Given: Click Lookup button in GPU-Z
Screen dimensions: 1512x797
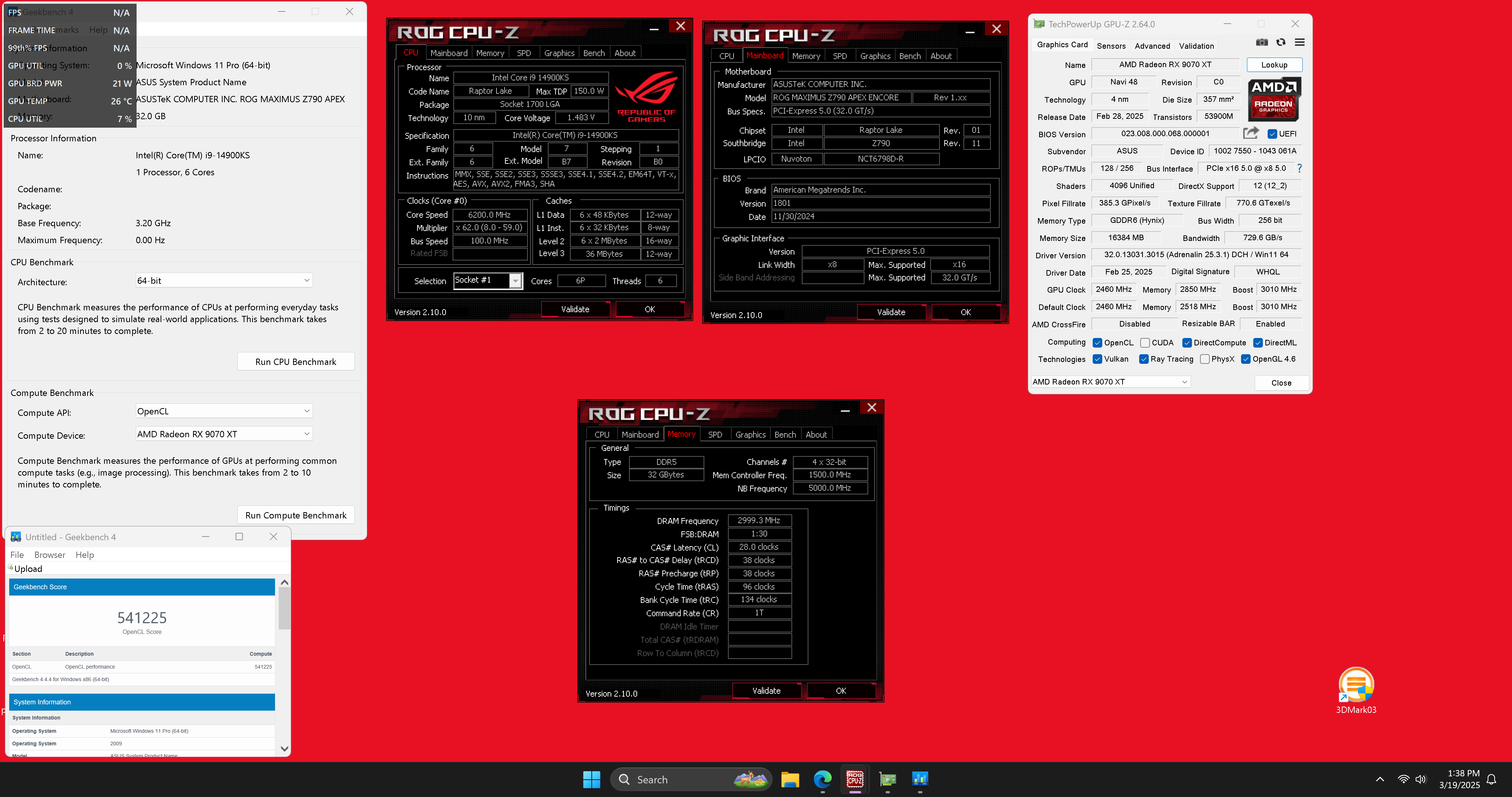Looking at the screenshot, I should coord(1274,65).
